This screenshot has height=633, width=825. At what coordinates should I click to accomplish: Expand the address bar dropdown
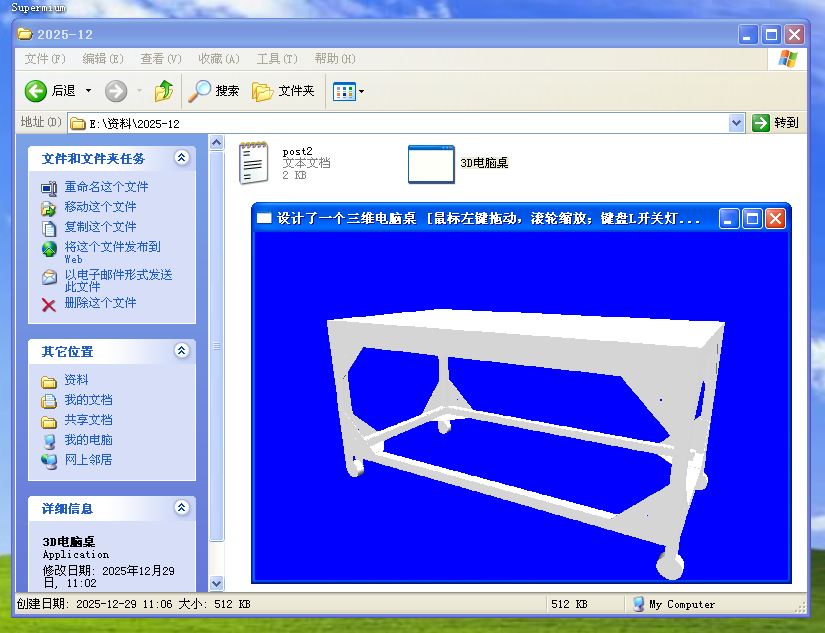pyautogui.click(x=737, y=123)
